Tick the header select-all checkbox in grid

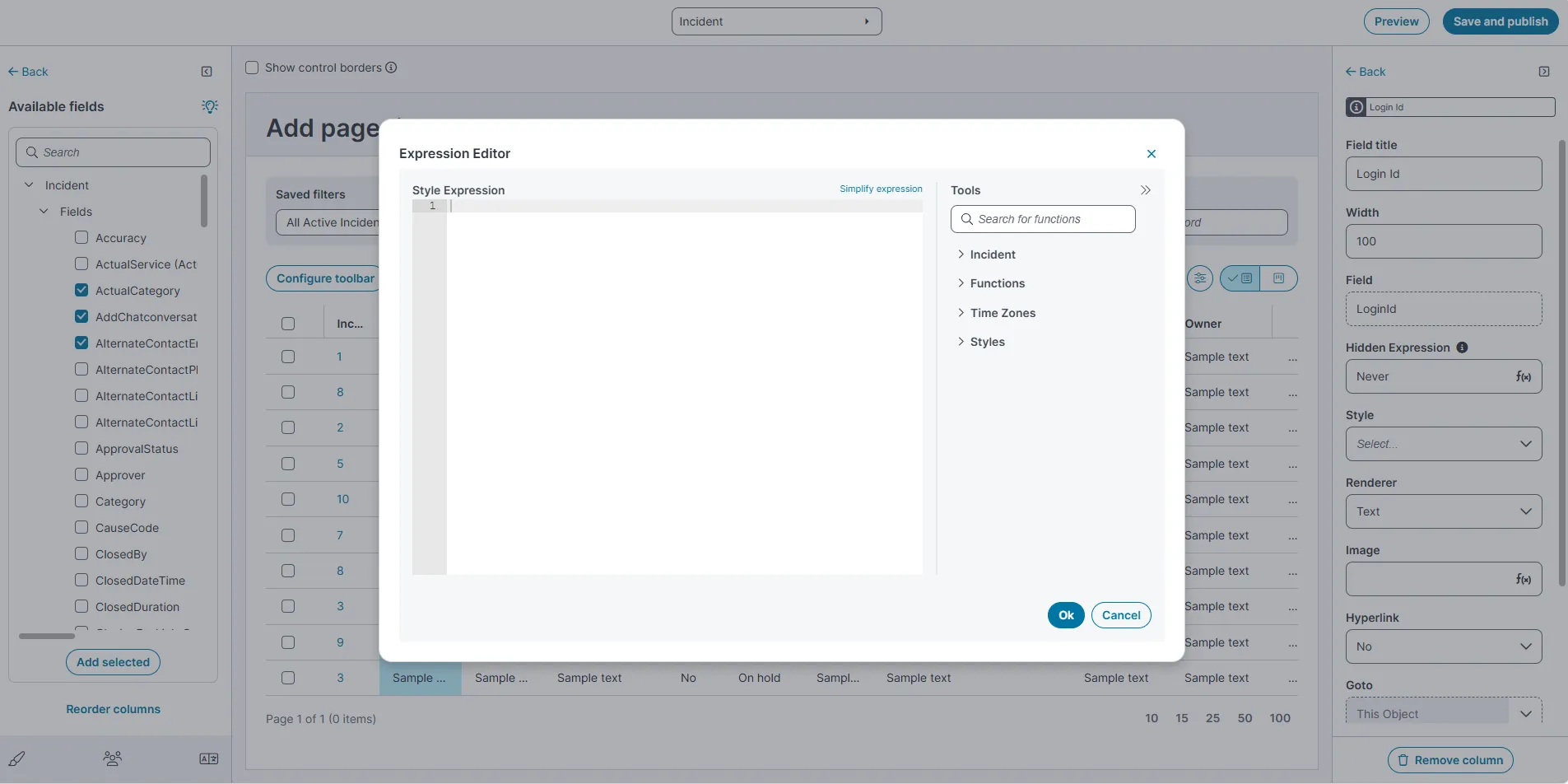point(288,324)
